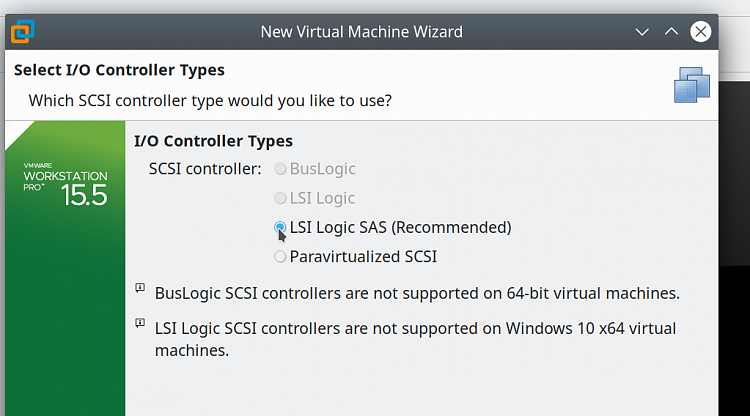Viewport: 750px width, 416px height.
Task: Click the I/O Controller Types section heading
Action: click(x=213, y=141)
